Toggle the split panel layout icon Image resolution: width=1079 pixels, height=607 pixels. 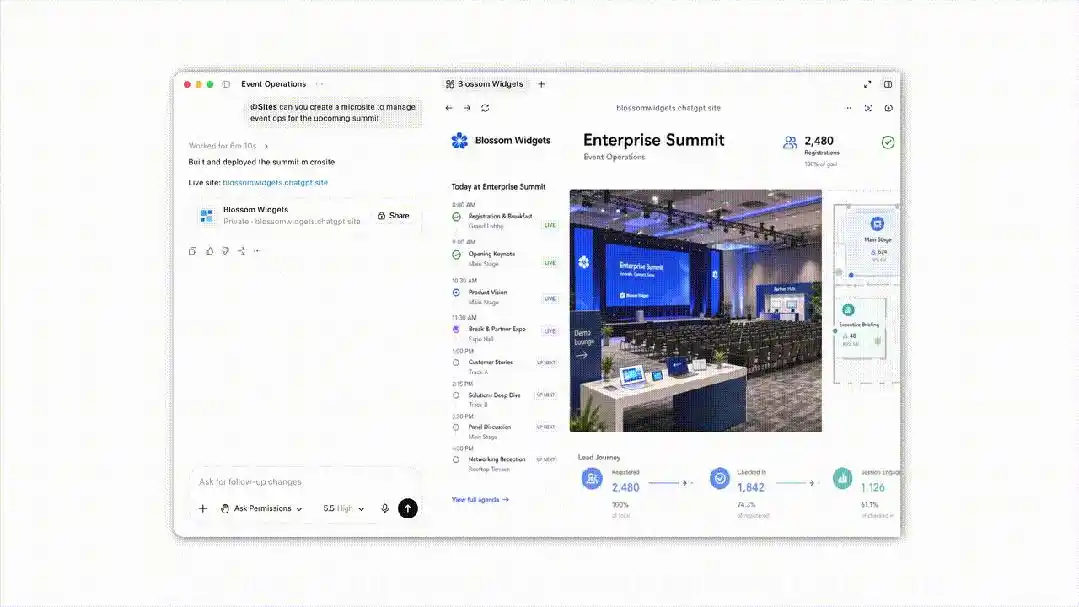click(888, 84)
